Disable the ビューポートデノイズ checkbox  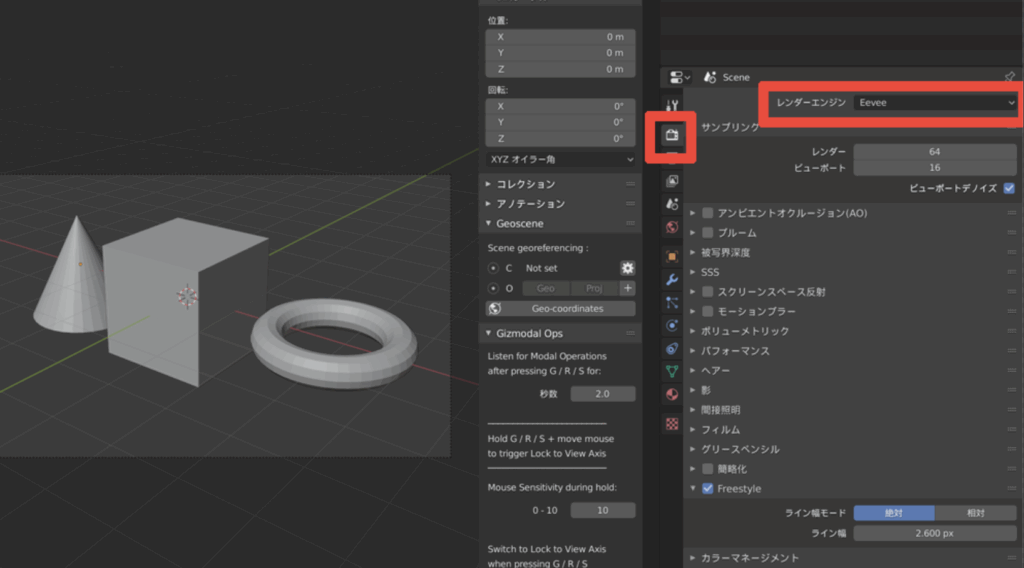pos(1009,187)
